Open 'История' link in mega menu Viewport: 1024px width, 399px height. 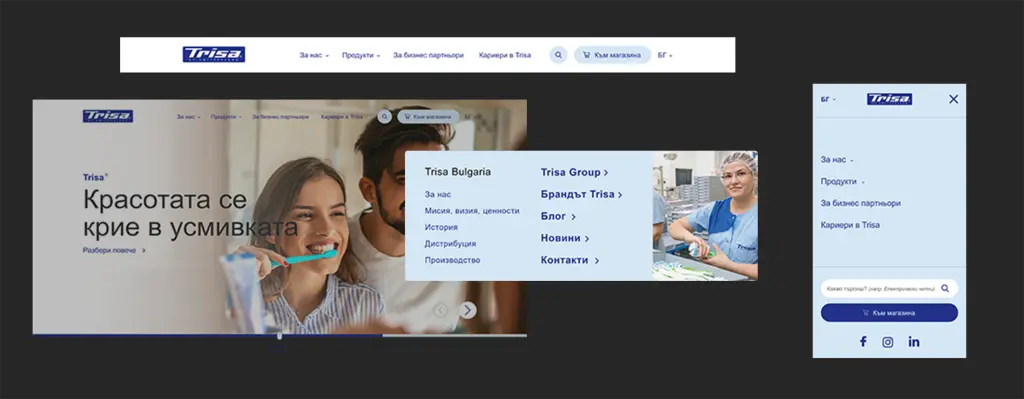click(441, 227)
